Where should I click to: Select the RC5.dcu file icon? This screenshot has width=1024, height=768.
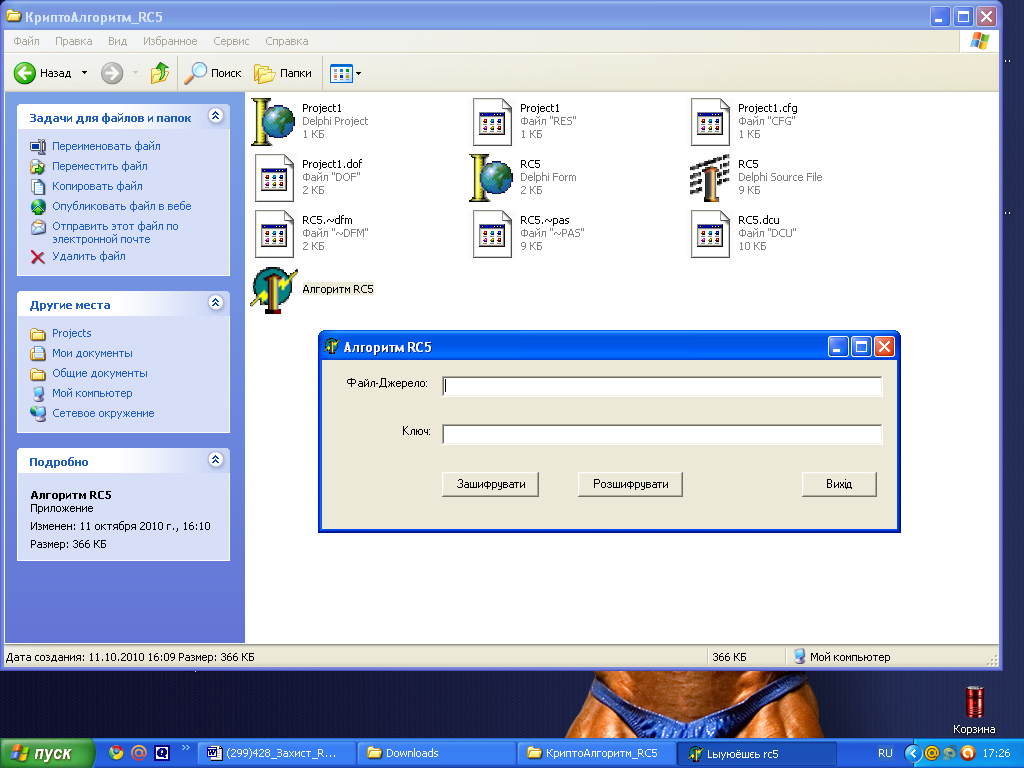[x=710, y=234]
